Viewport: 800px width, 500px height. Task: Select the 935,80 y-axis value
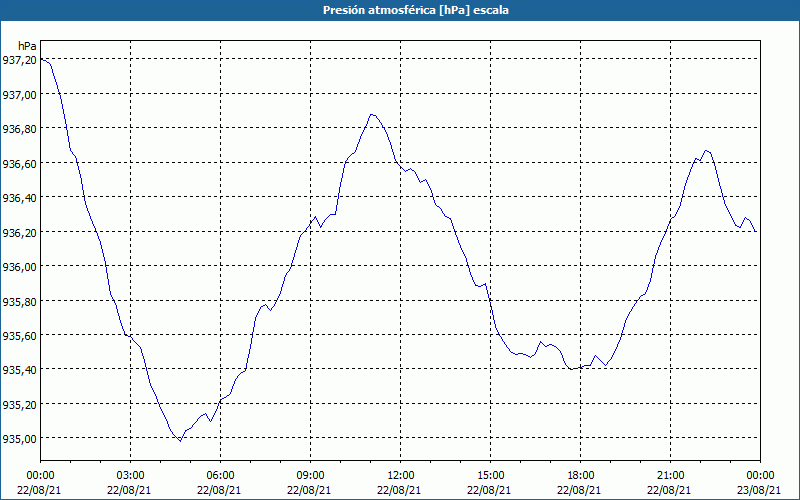(19, 302)
